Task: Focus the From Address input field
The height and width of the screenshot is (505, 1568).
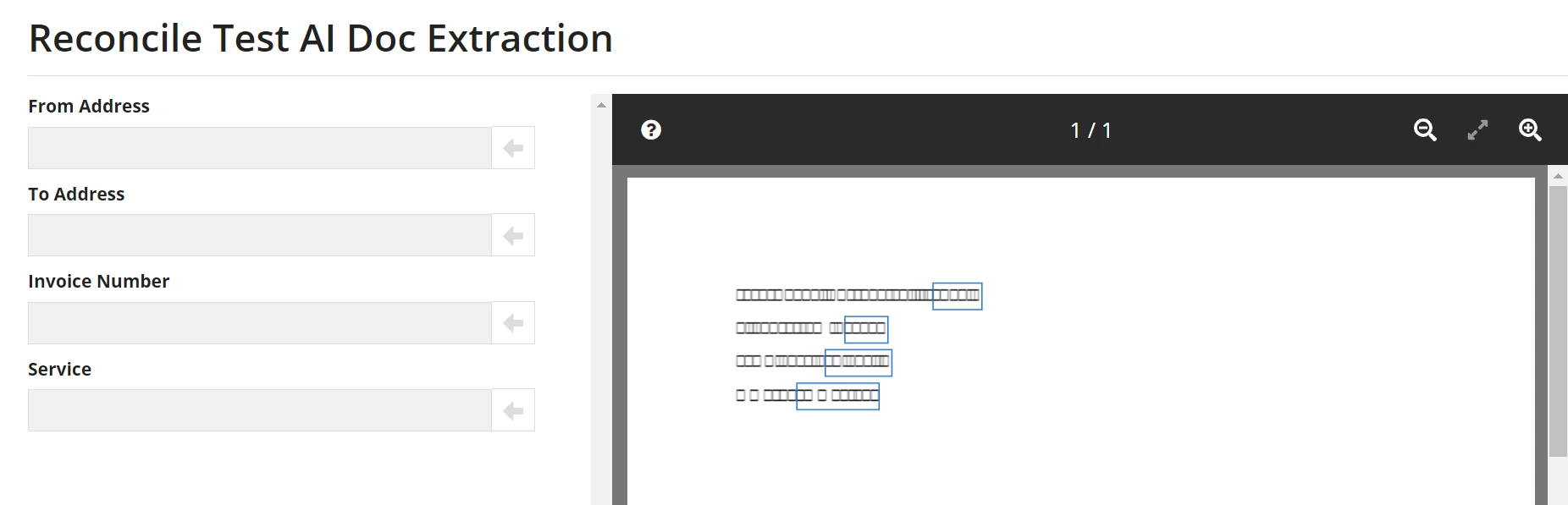Action: click(260, 148)
